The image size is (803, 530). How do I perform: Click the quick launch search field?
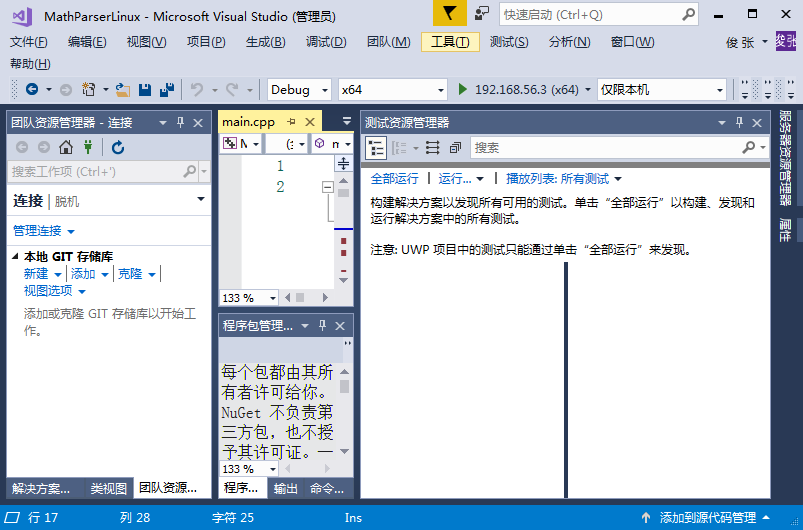pos(590,14)
